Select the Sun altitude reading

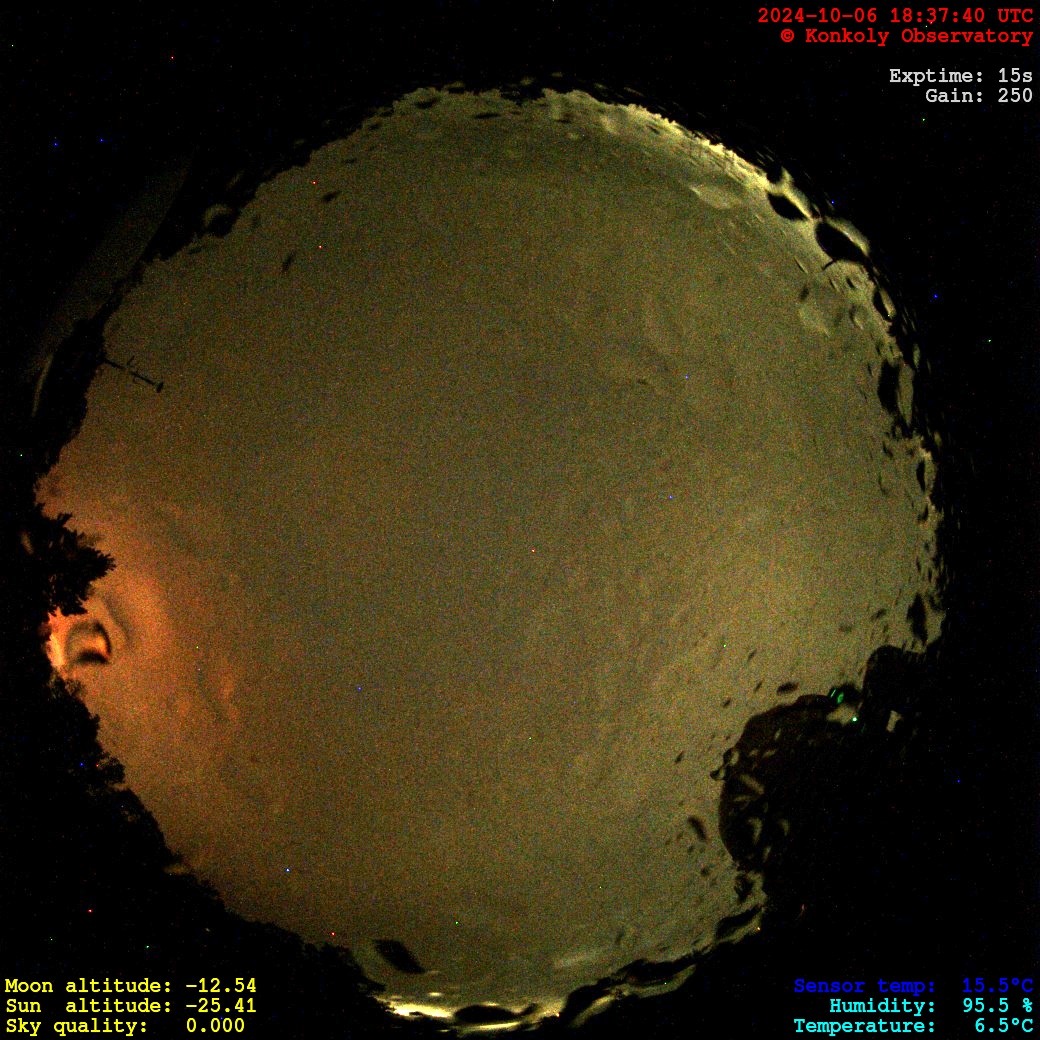pyautogui.click(x=130, y=1006)
